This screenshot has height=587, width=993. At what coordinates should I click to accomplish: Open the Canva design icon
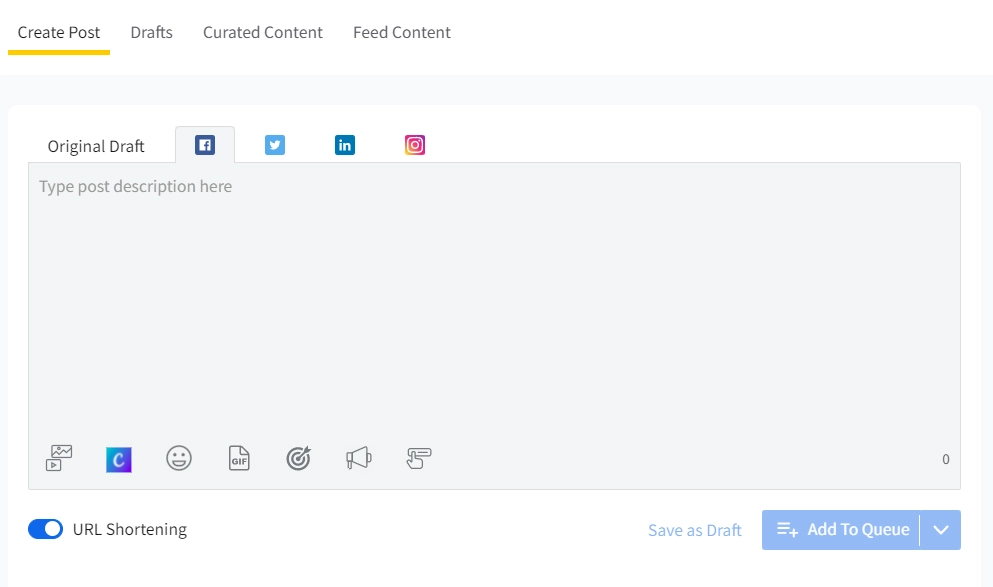click(x=118, y=460)
